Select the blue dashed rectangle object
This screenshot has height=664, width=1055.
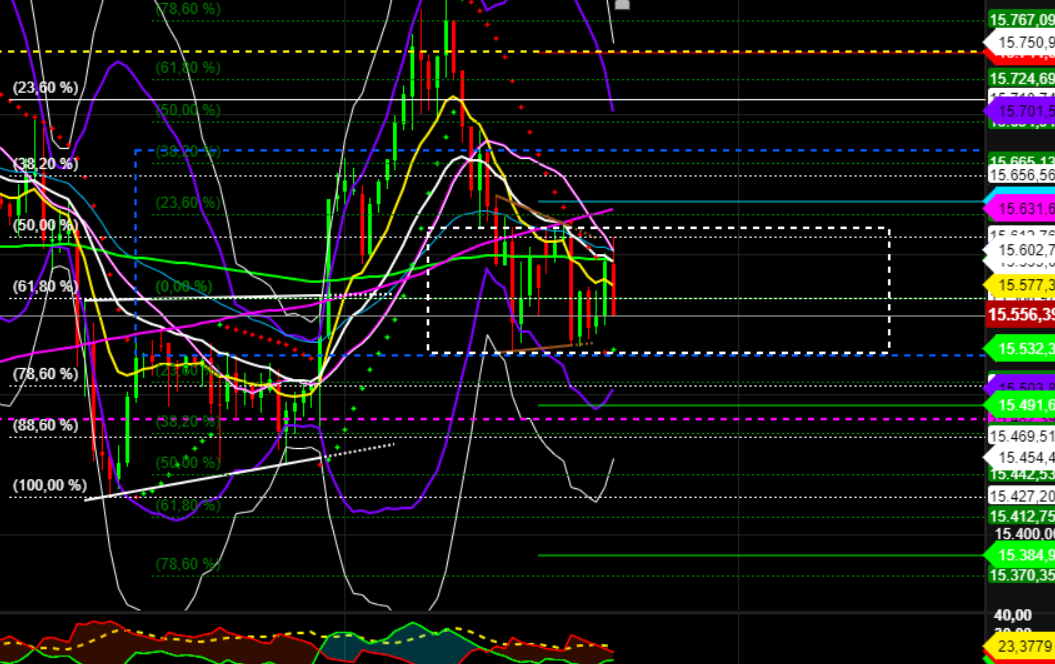(400, 150)
